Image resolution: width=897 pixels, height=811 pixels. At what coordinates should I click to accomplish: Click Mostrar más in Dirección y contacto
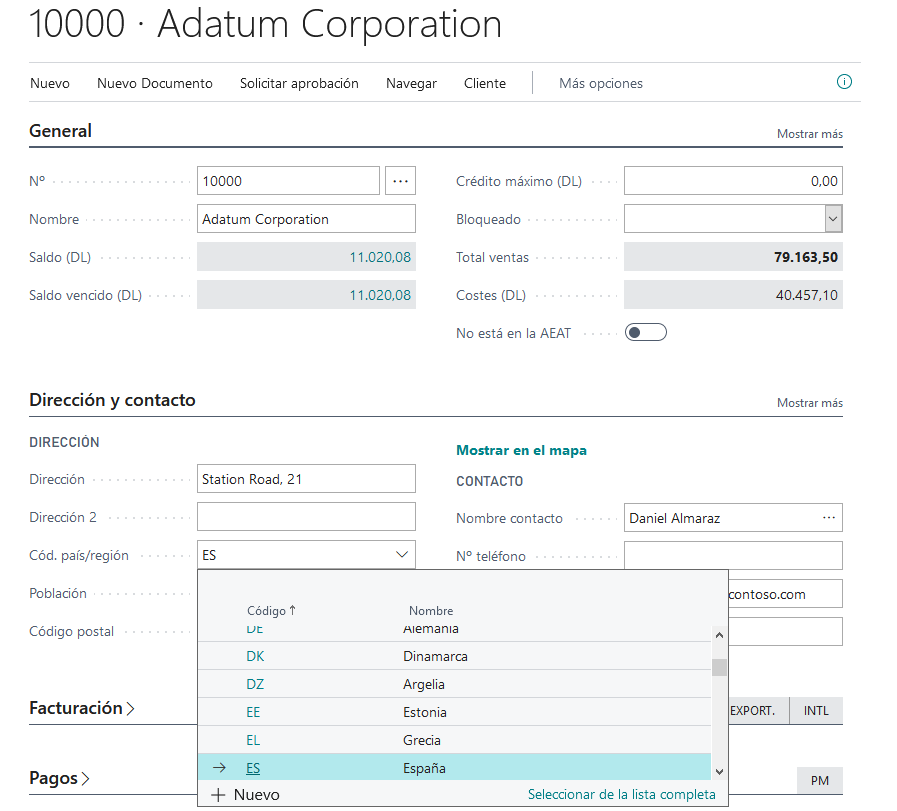tap(809, 403)
